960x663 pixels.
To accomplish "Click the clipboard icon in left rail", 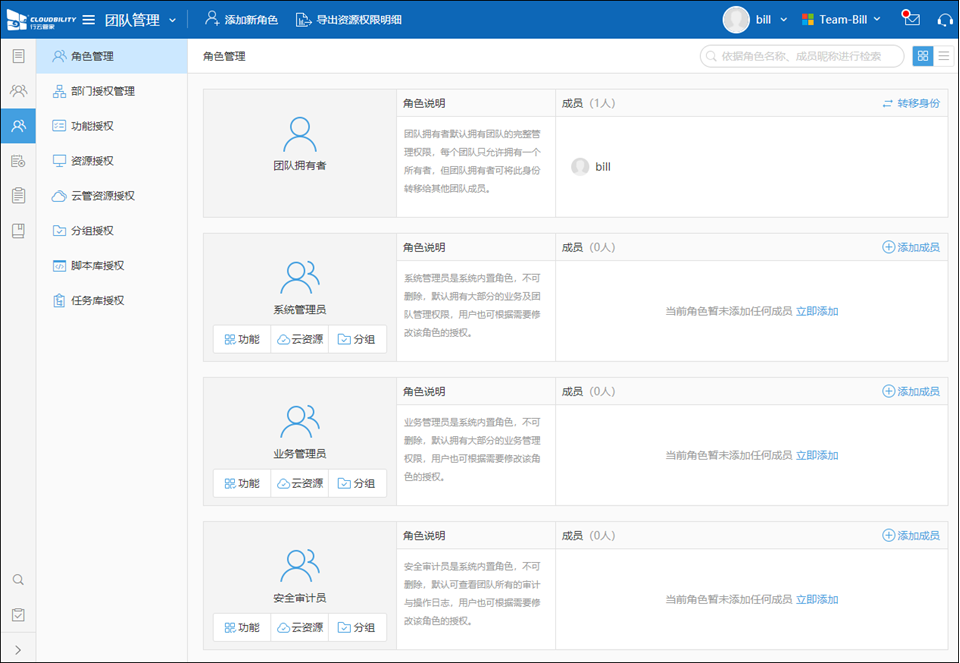I will click(x=18, y=196).
